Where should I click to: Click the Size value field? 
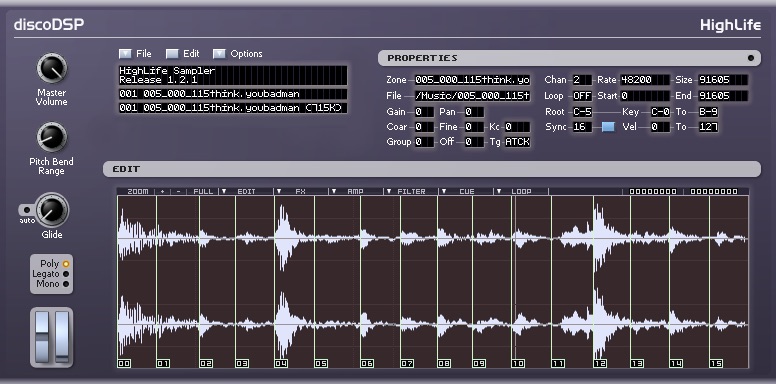click(x=723, y=80)
